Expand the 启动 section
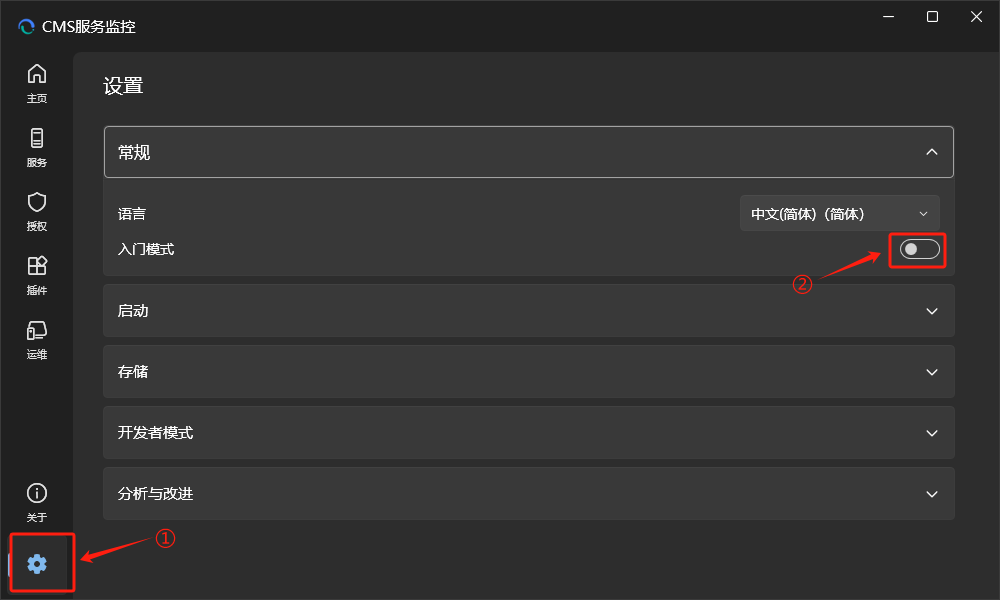The width and height of the screenshot is (1000, 600). point(931,311)
